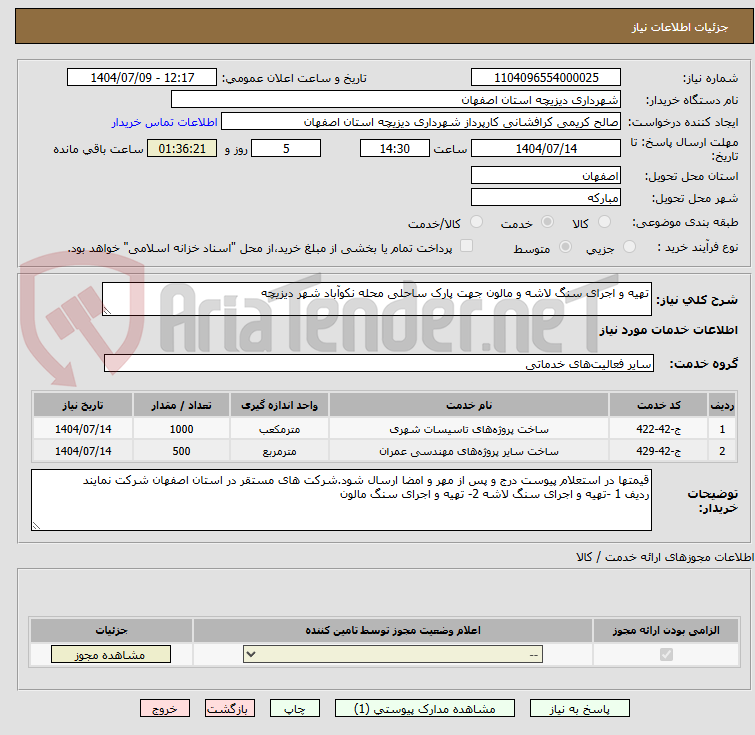Click the گروه خدمت field

(378, 363)
